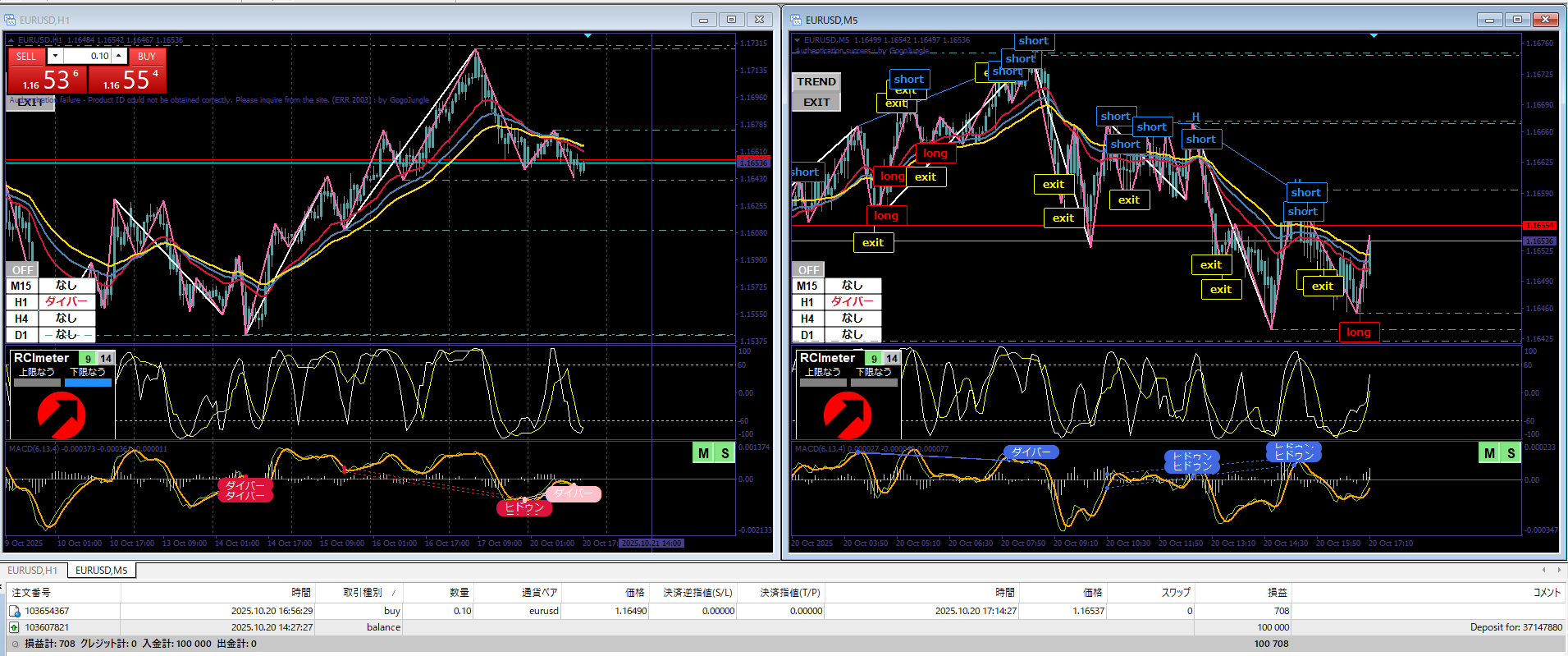This screenshot has width=1568, height=656.
Task: Switch to the EURUSD,M5 chart tab
Action: 101,570
